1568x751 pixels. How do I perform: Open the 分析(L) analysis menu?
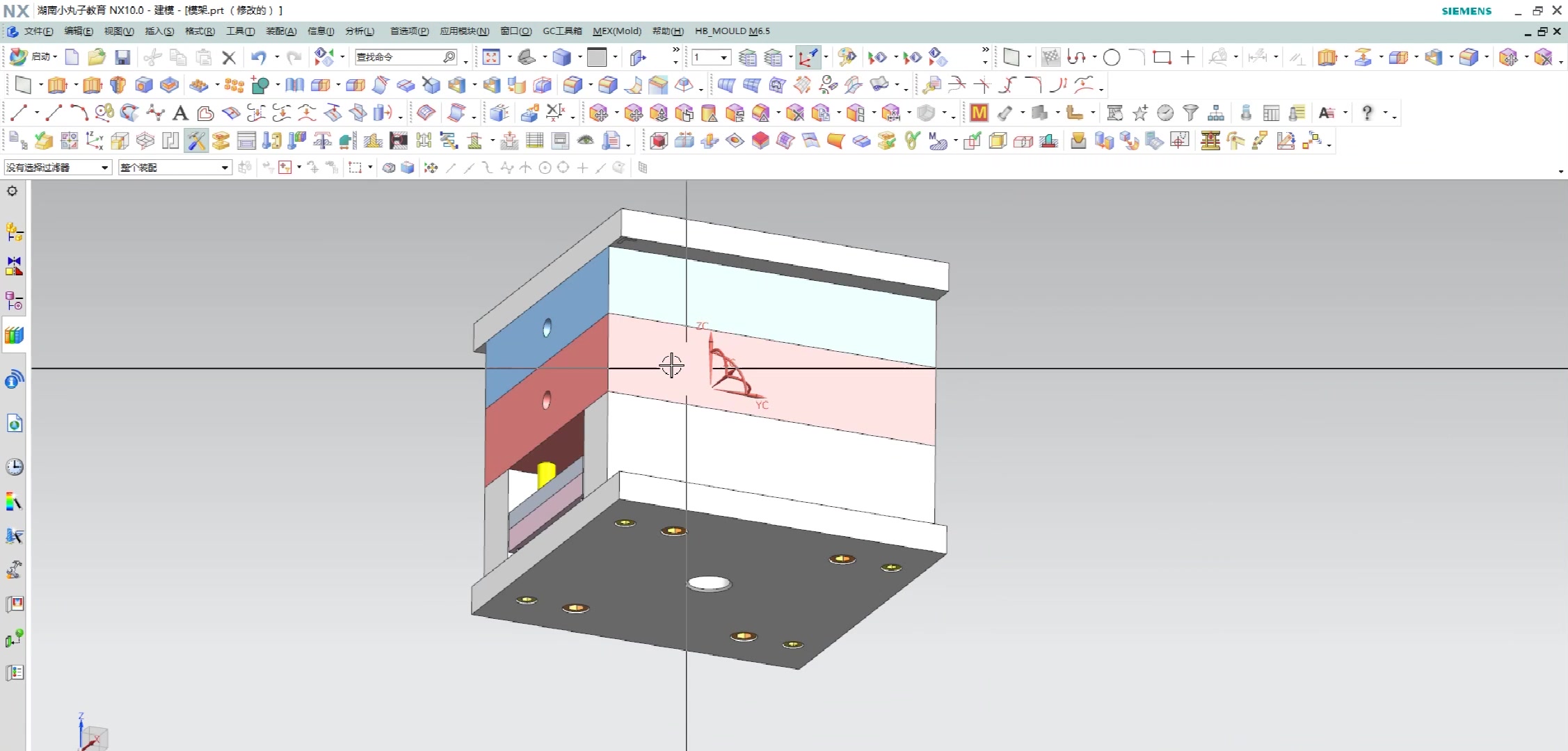tap(360, 31)
